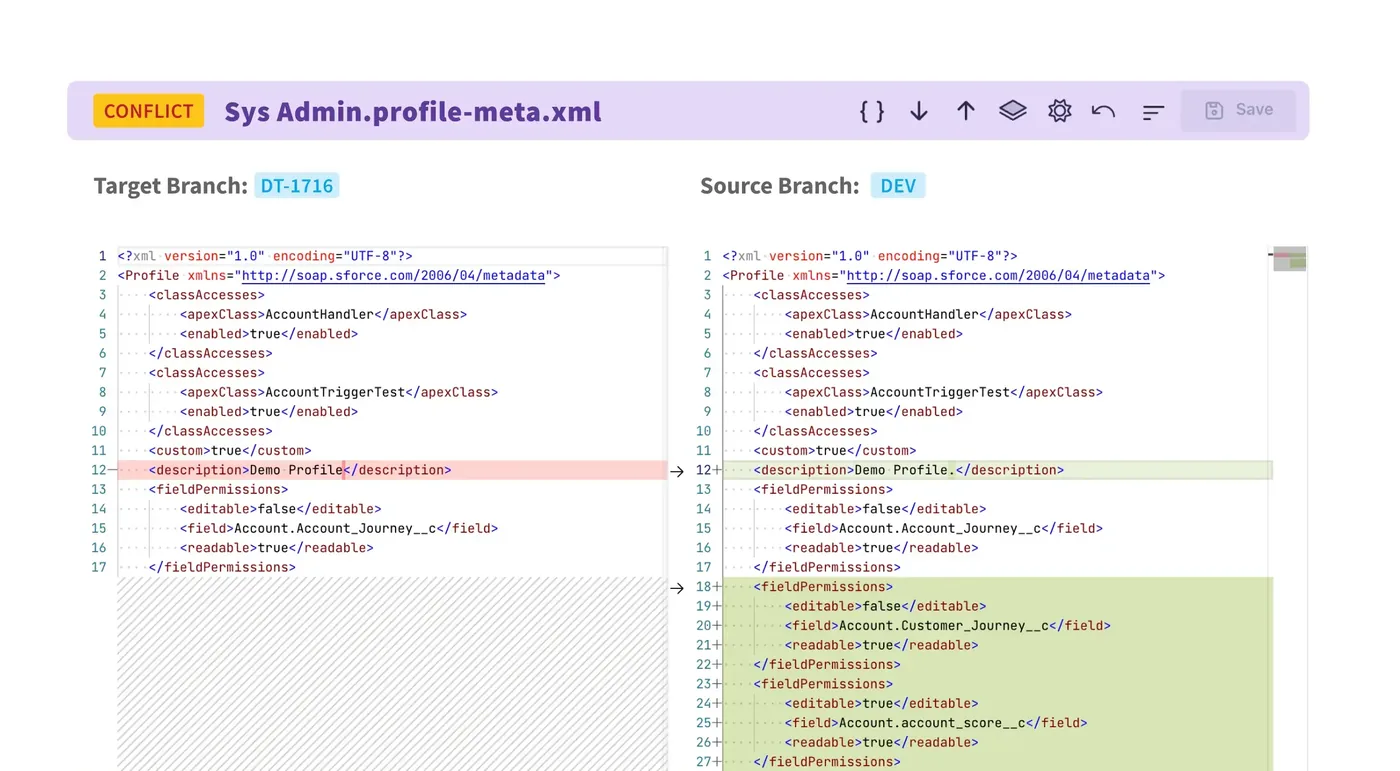This screenshot has width=1400, height=771.
Task: Click the curly braces format icon
Action: (872, 111)
